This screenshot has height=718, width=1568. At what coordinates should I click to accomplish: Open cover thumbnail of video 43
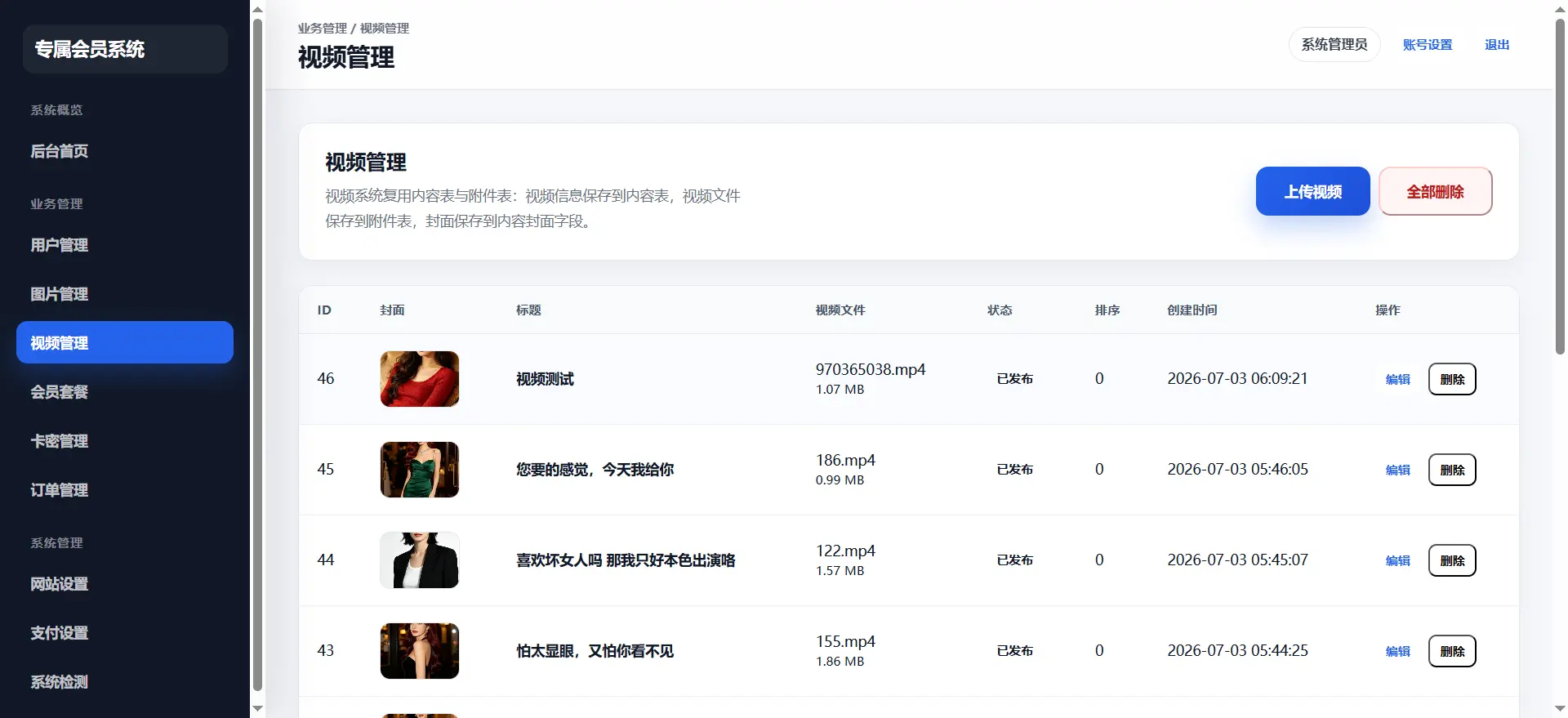420,651
